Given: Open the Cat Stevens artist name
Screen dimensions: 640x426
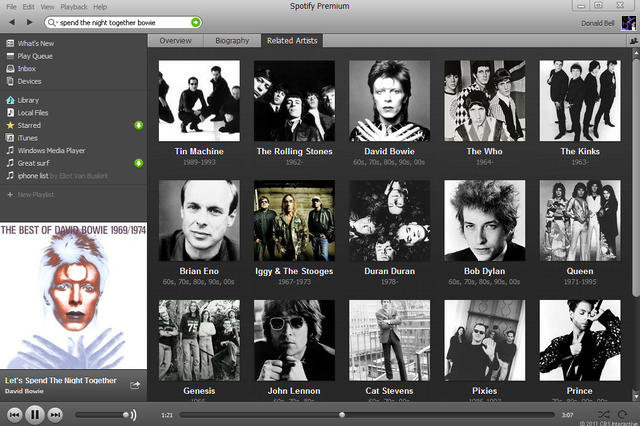Looking at the screenshot, I should (389, 391).
